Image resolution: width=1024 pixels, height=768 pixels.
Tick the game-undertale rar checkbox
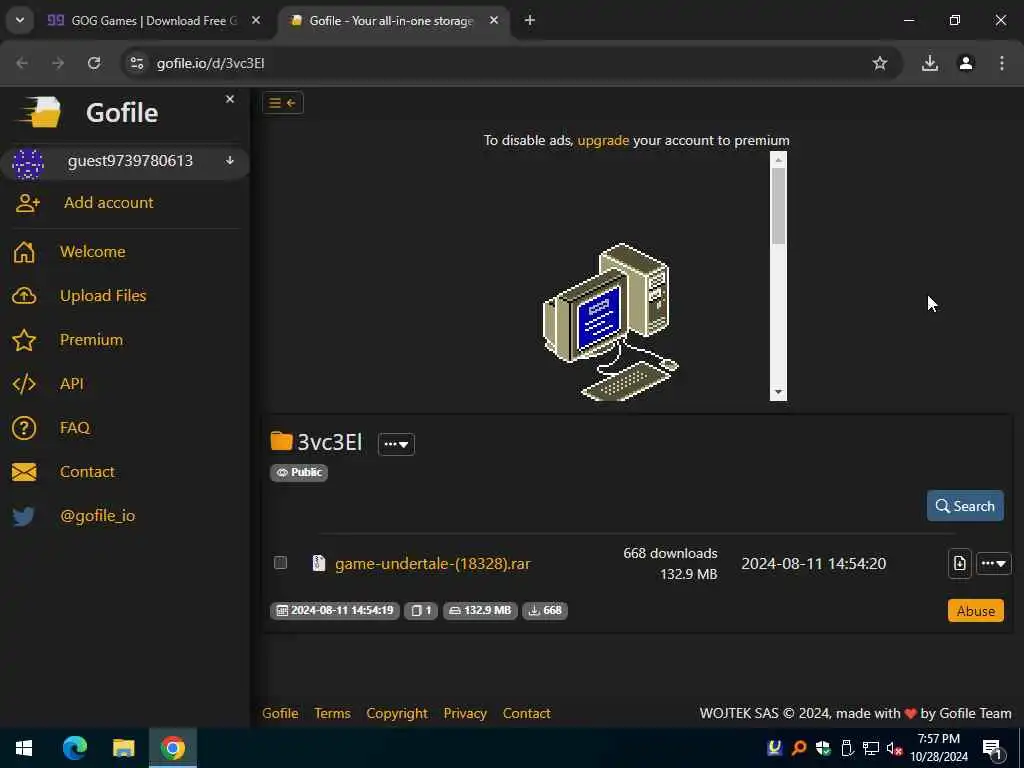281,563
